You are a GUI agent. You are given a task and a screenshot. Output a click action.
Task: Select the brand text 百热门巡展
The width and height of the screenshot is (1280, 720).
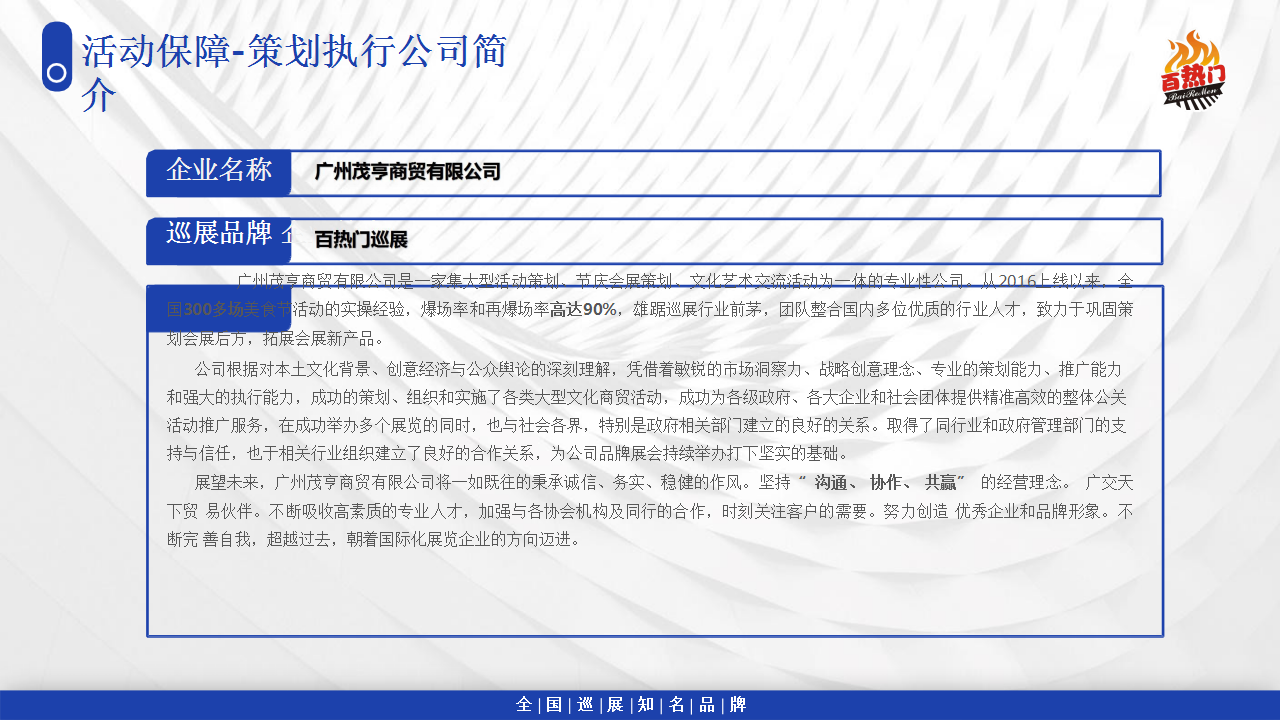(361, 240)
